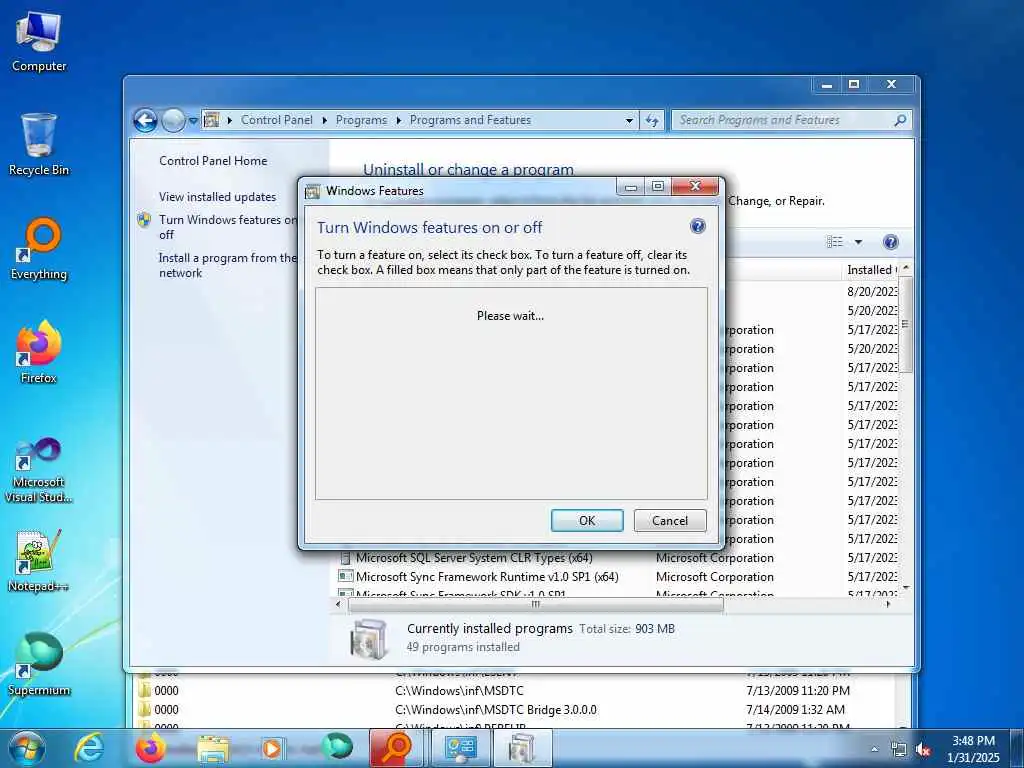
Task: Open the Recycle Bin desktop icon
Action: (x=39, y=144)
